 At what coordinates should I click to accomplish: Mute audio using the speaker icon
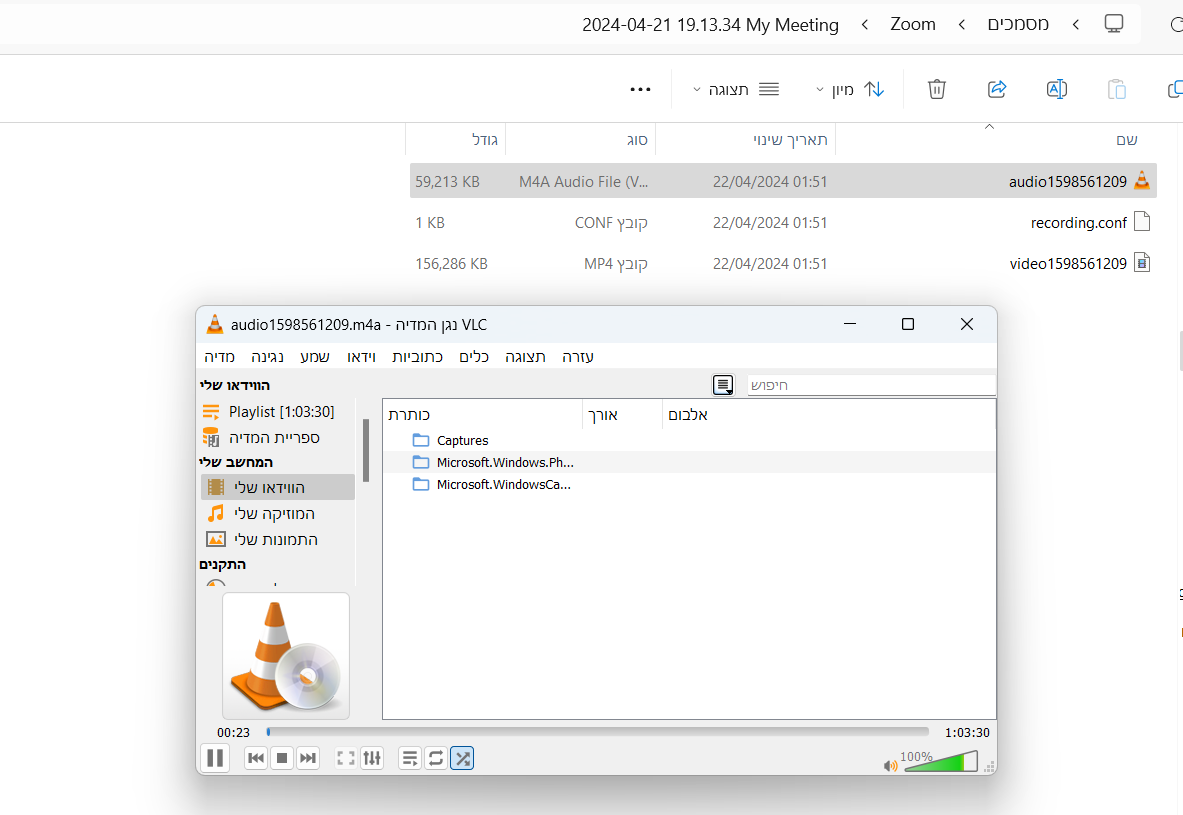[x=890, y=766]
